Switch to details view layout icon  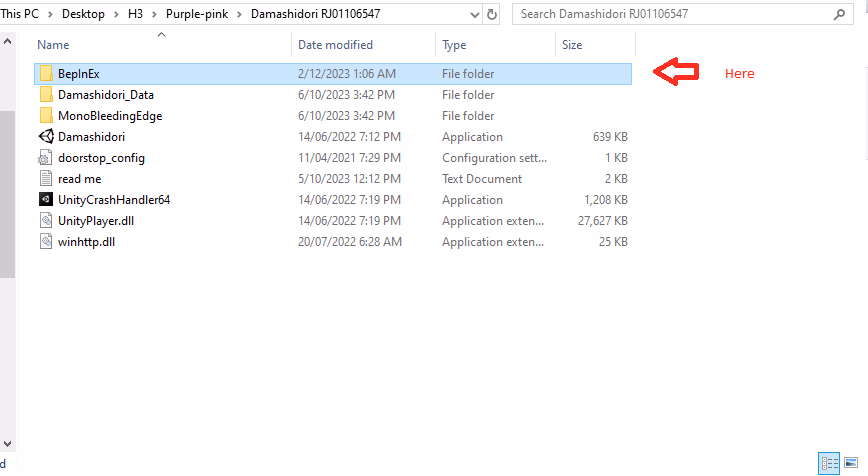coord(829,463)
